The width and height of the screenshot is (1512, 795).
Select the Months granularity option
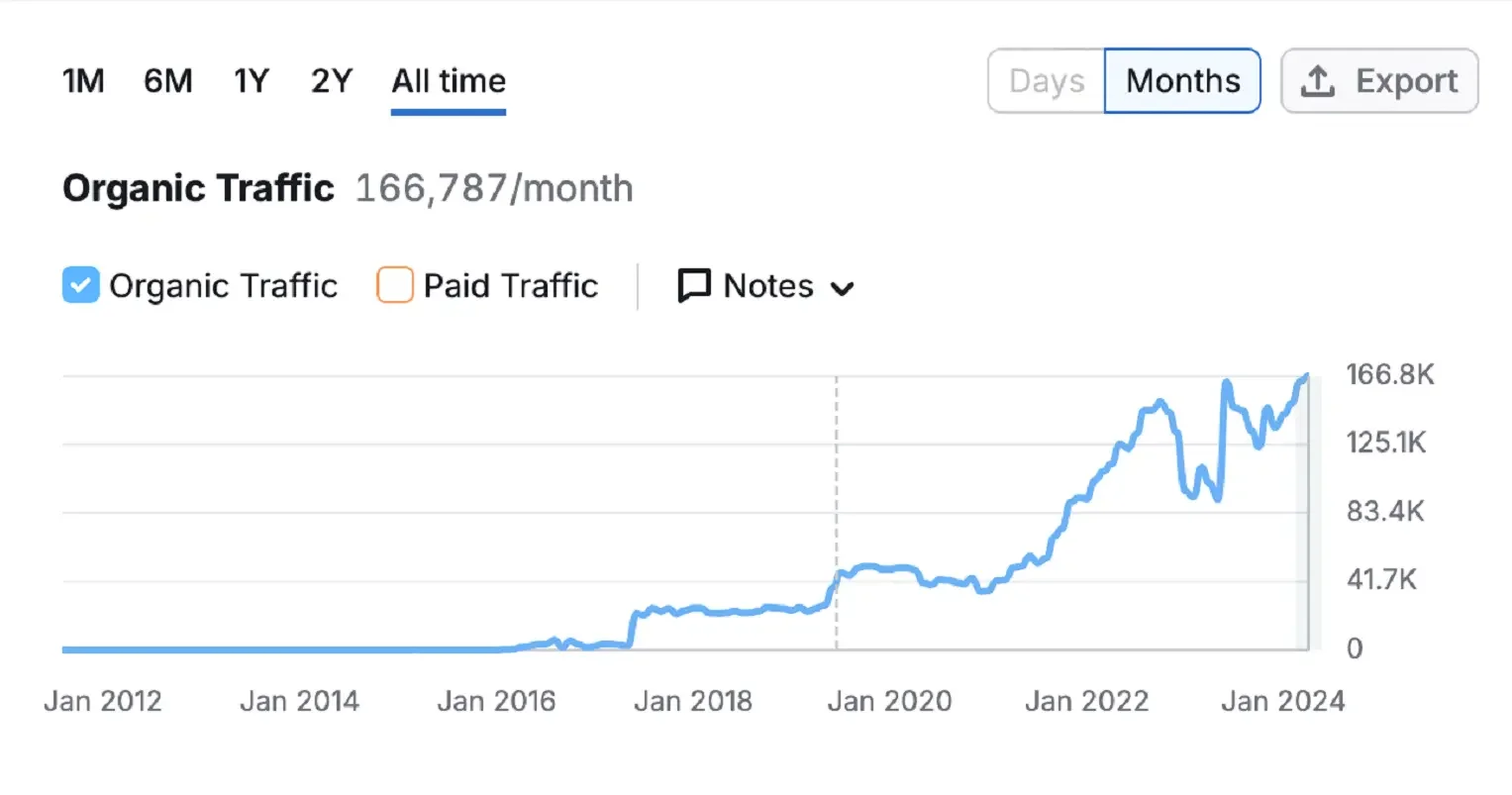pyautogui.click(x=1182, y=81)
